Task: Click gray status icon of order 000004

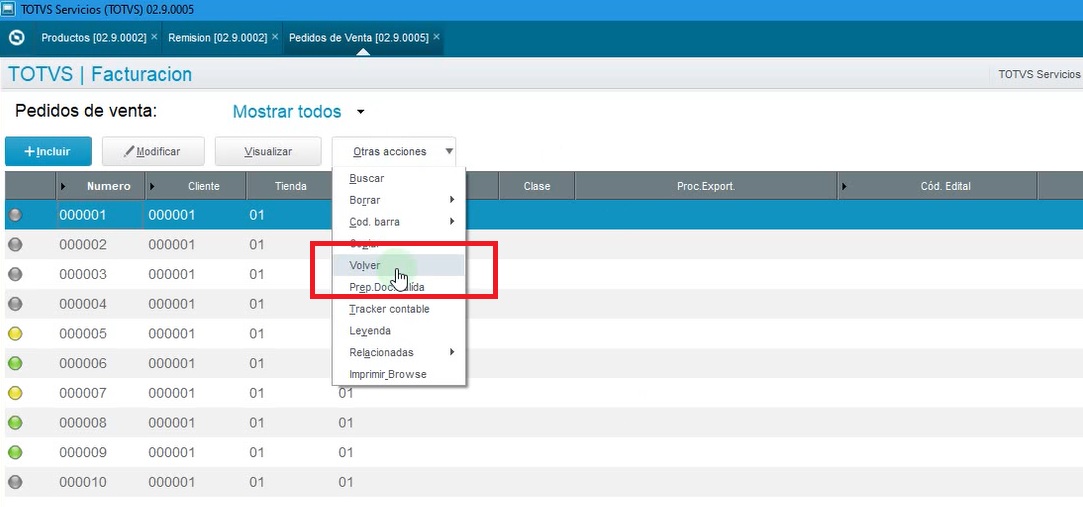Action: click(15, 304)
